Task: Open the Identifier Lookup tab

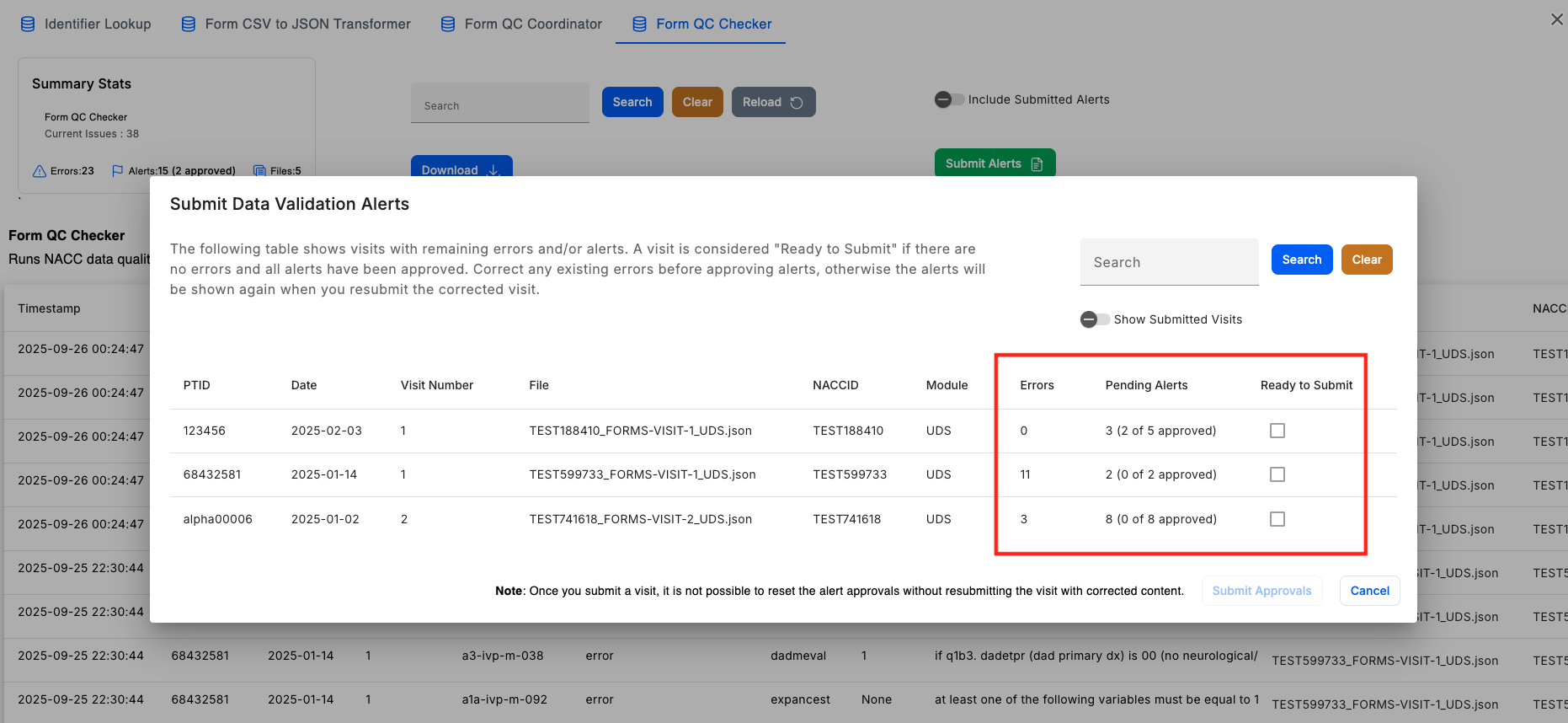Action: [x=97, y=24]
